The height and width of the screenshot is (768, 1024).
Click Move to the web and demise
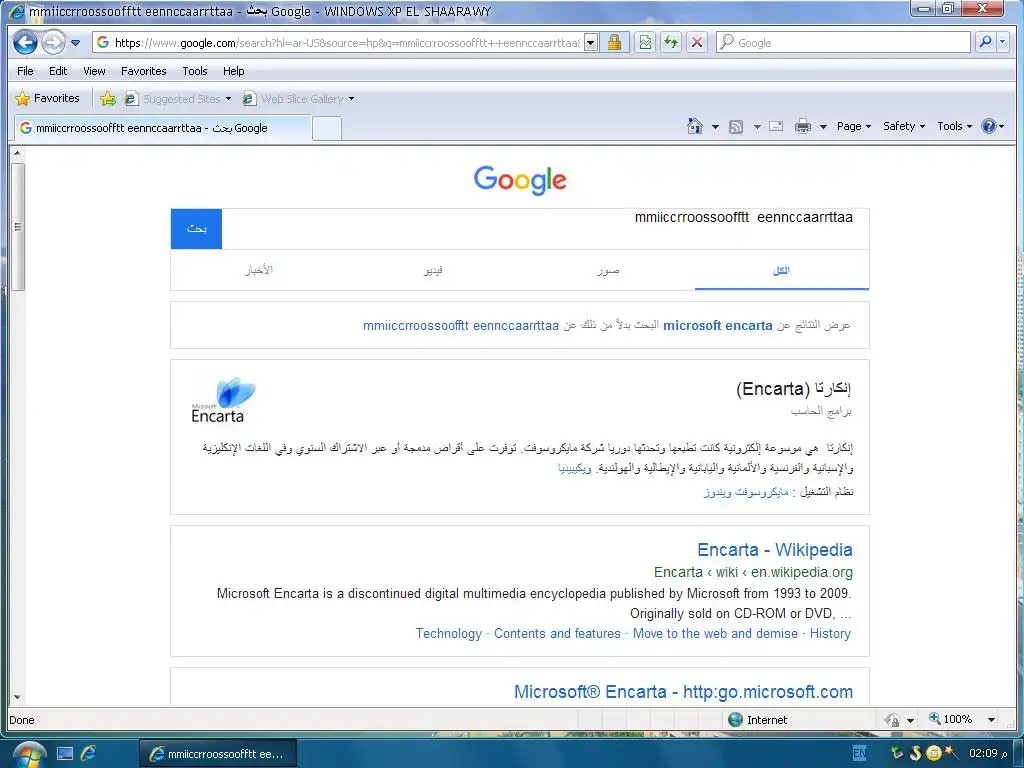click(x=715, y=633)
